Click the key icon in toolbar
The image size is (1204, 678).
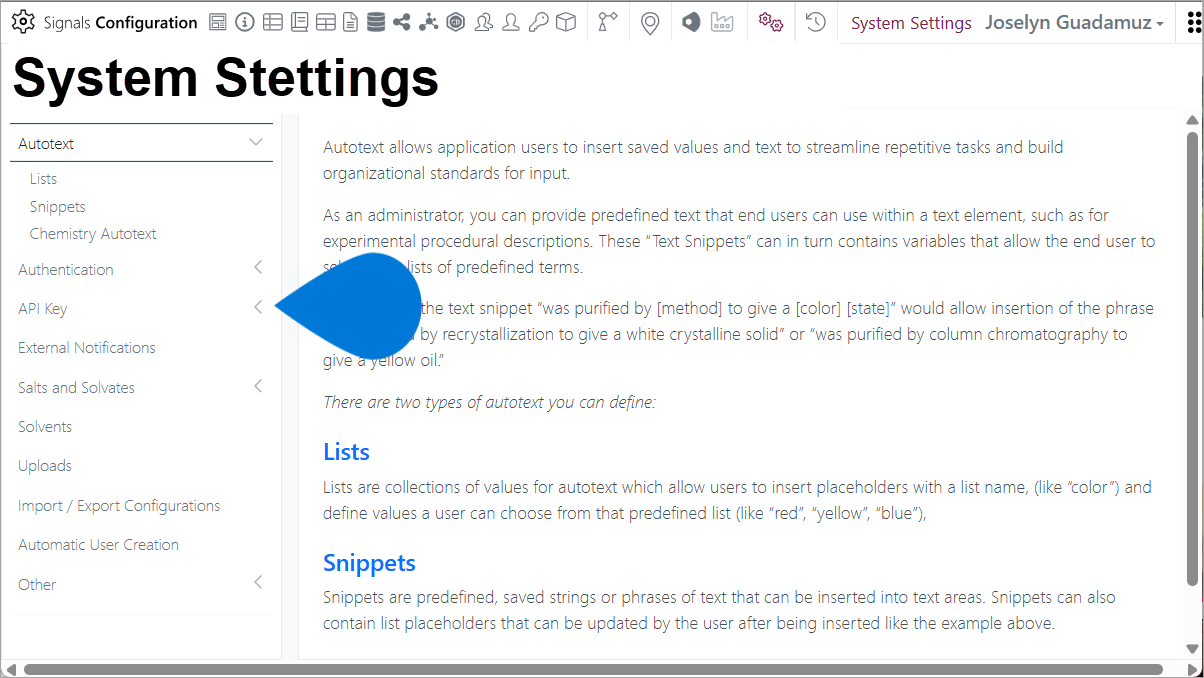click(x=538, y=22)
